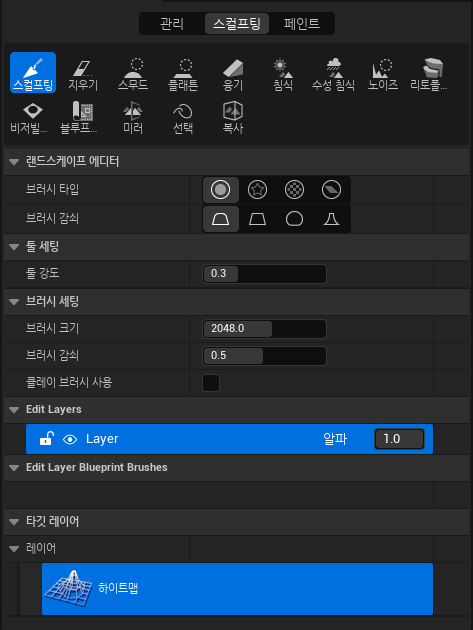This screenshot has width=473, height=630.
Task: Choose the circle brush type
Action: click(x=221, y=190)
